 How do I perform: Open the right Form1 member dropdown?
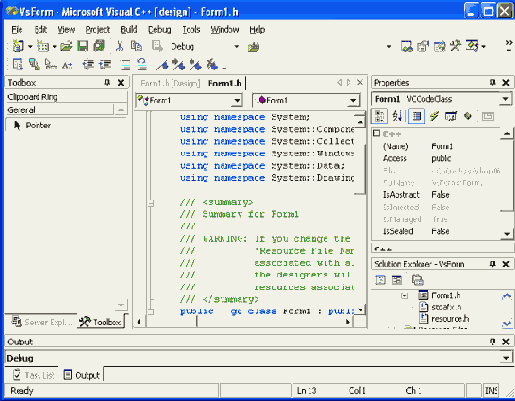353,100
